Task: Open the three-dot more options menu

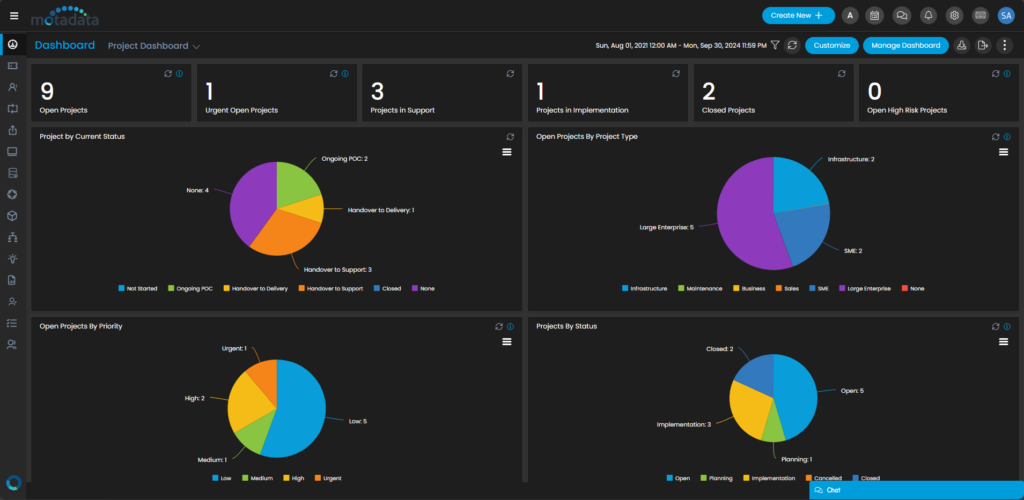Action: (1005, 45)
